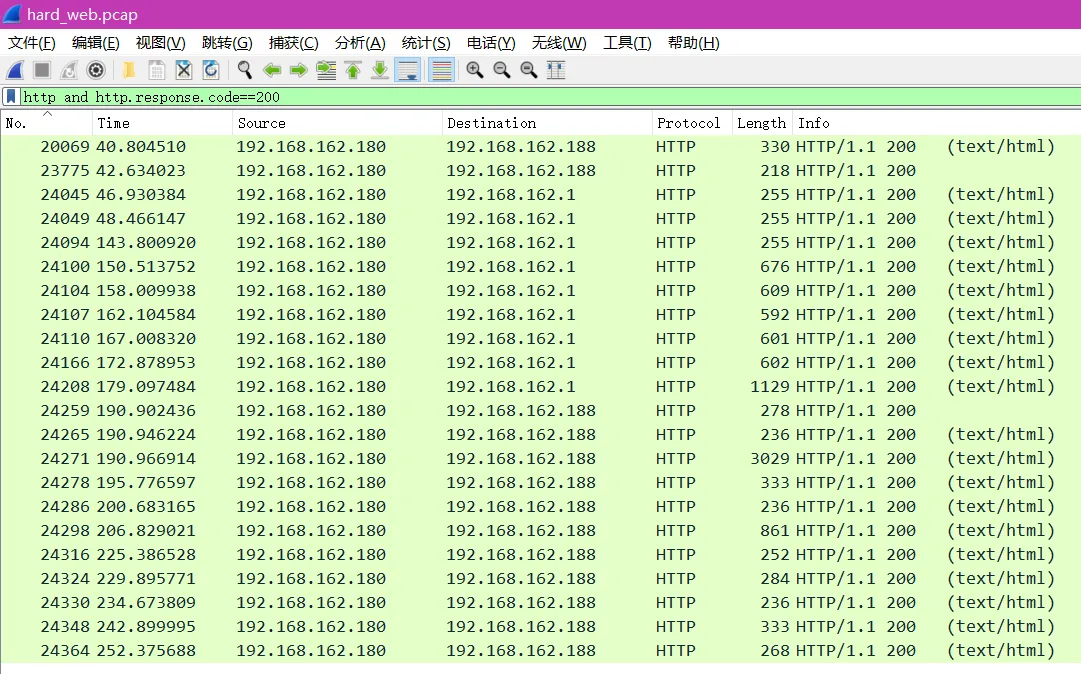Image resolution: width=1081 pixels, height=674 pixels.
Task: Click the open capture file folder icon
Action: coord(129,70)
